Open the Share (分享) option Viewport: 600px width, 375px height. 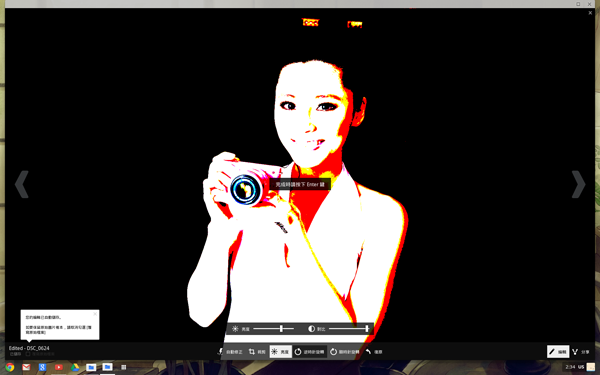click(581, 352)
